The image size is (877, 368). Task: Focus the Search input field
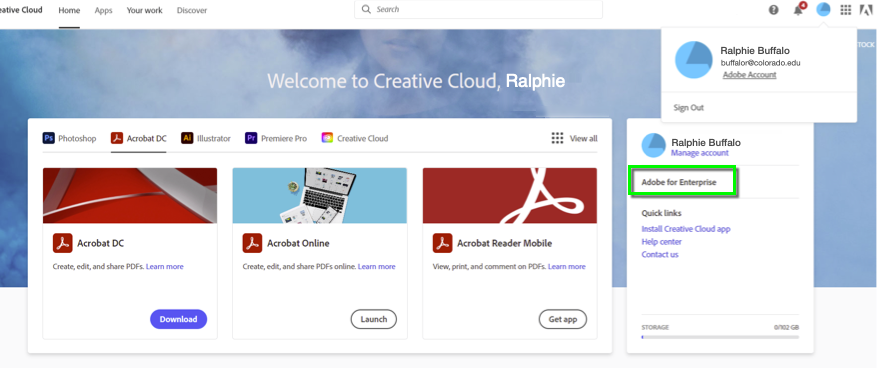click(x=479, y=10)
